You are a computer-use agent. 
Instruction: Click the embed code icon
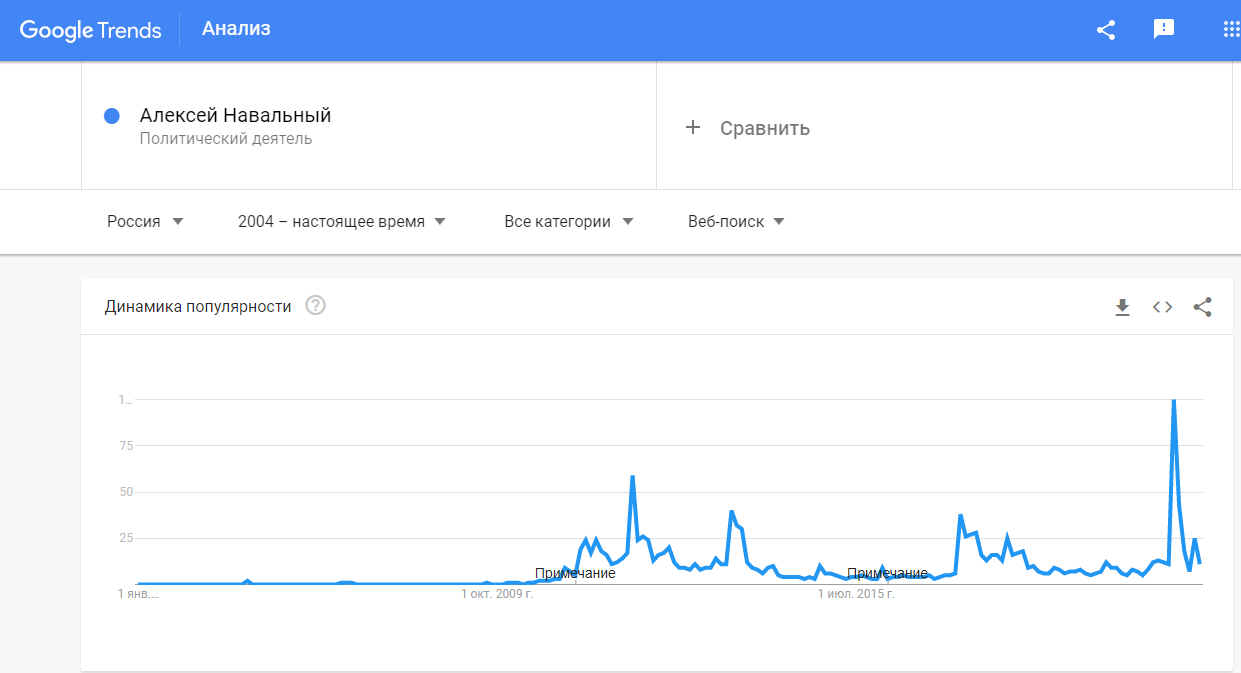(1162, 307)
